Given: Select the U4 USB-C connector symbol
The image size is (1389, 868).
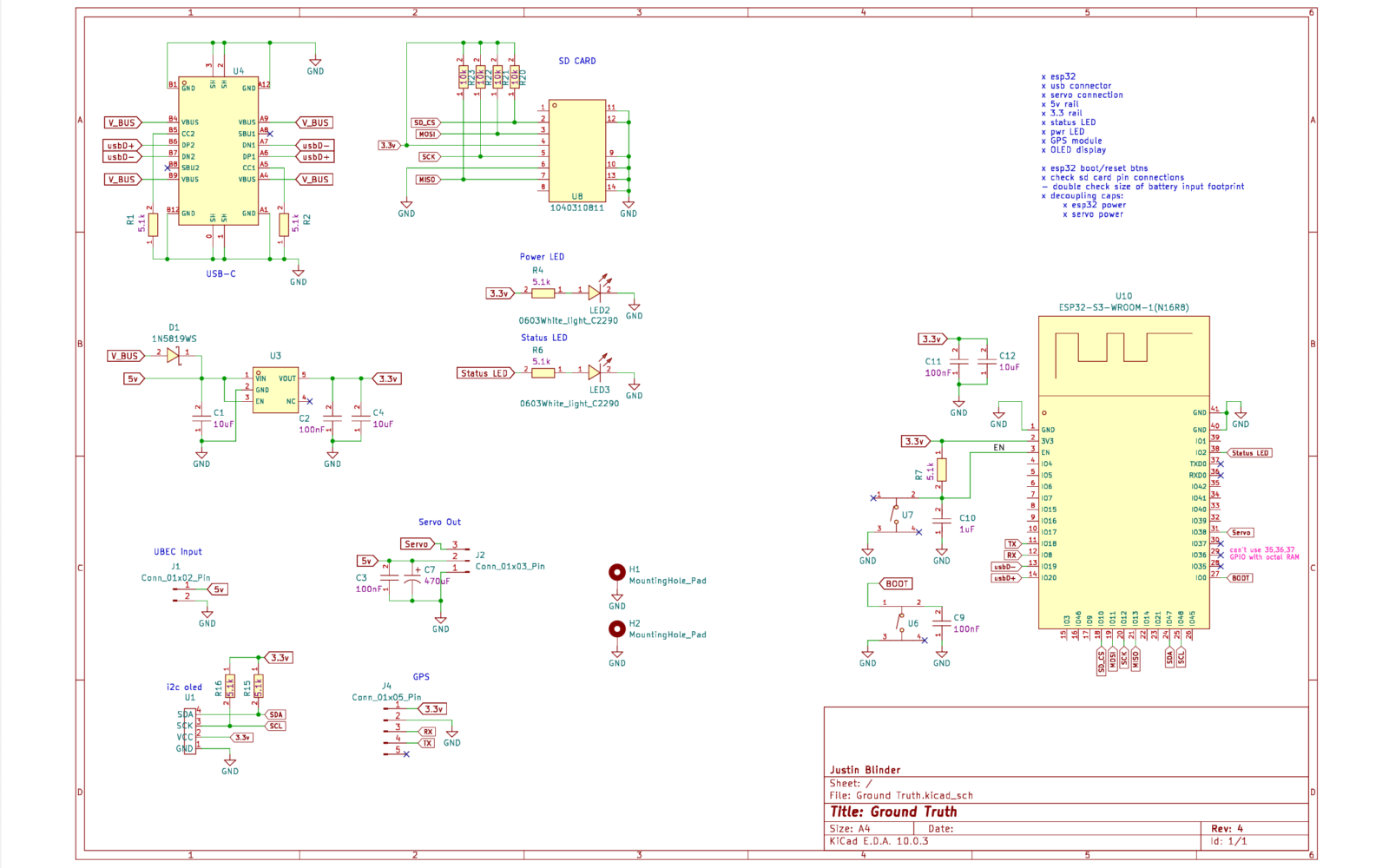Looking at the screenshot, I should pyautogui.click(x=218, y=150).
